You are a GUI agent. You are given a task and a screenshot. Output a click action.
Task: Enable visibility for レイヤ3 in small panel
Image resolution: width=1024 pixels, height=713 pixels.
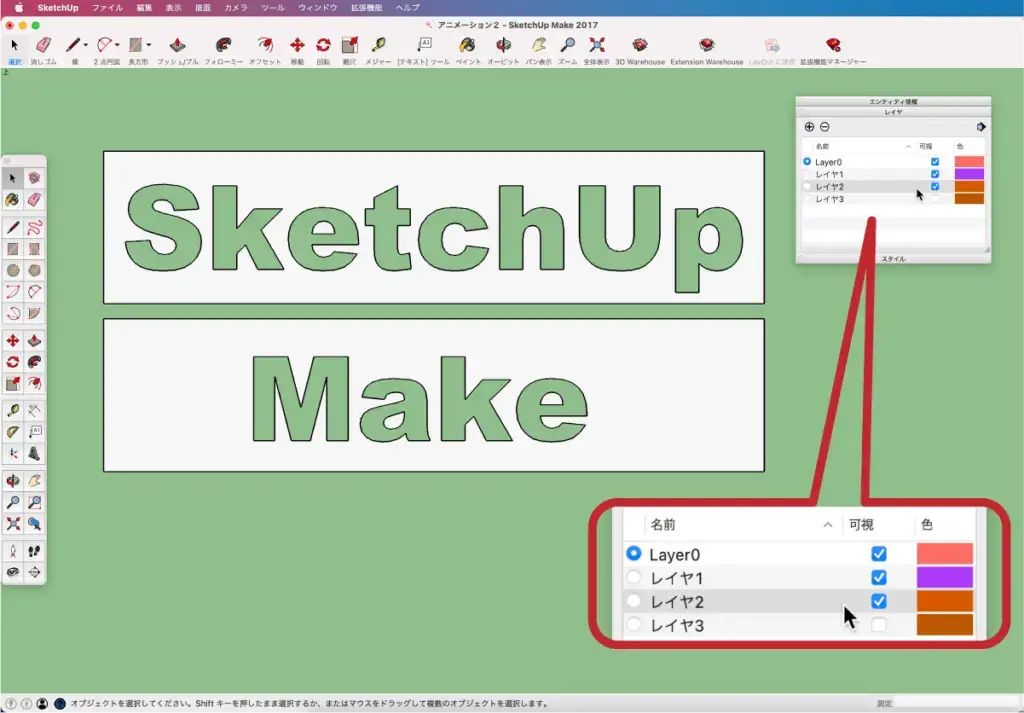[x=935, y=199]
